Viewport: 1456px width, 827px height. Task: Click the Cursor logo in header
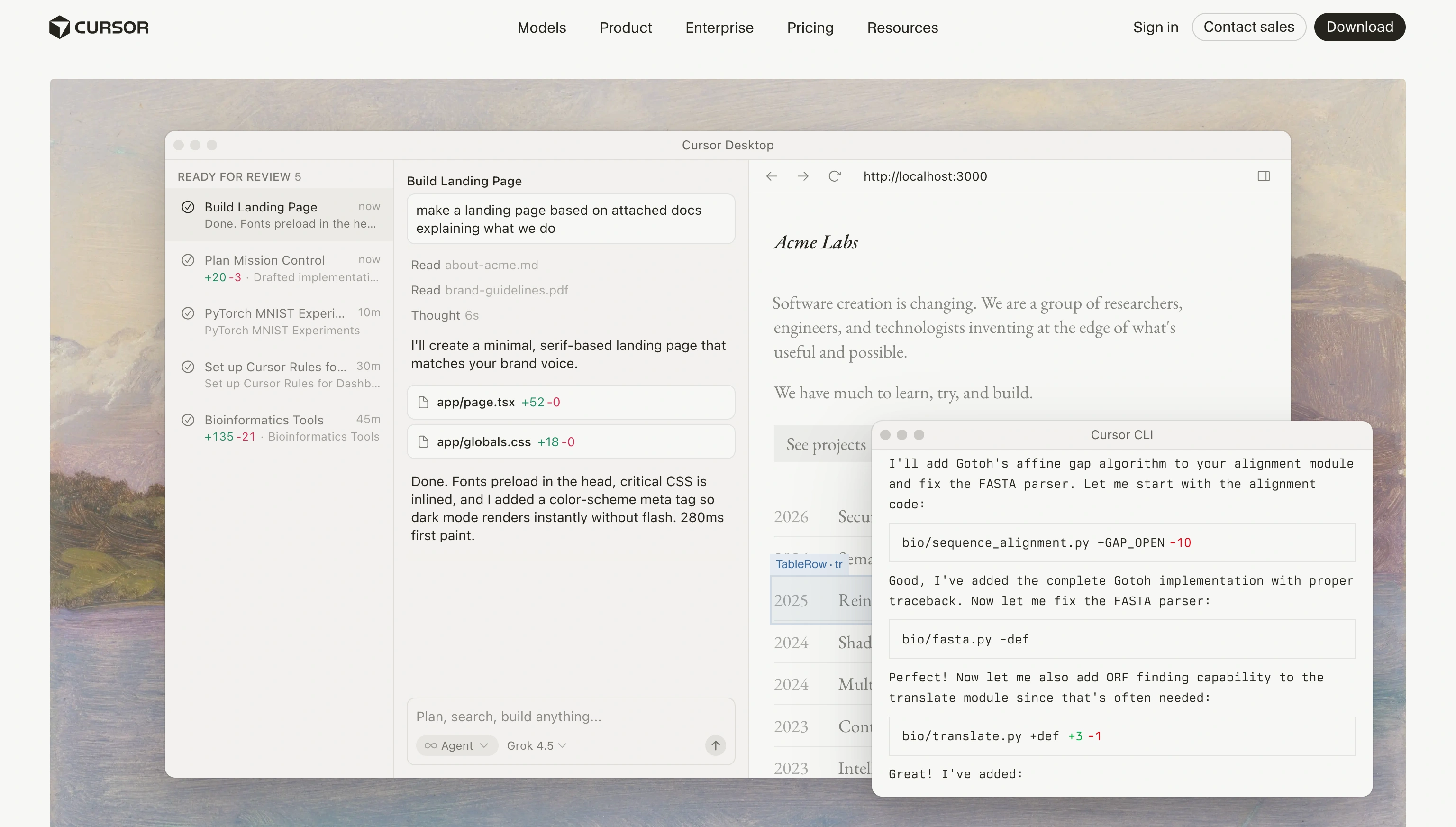tap(99, 27)
